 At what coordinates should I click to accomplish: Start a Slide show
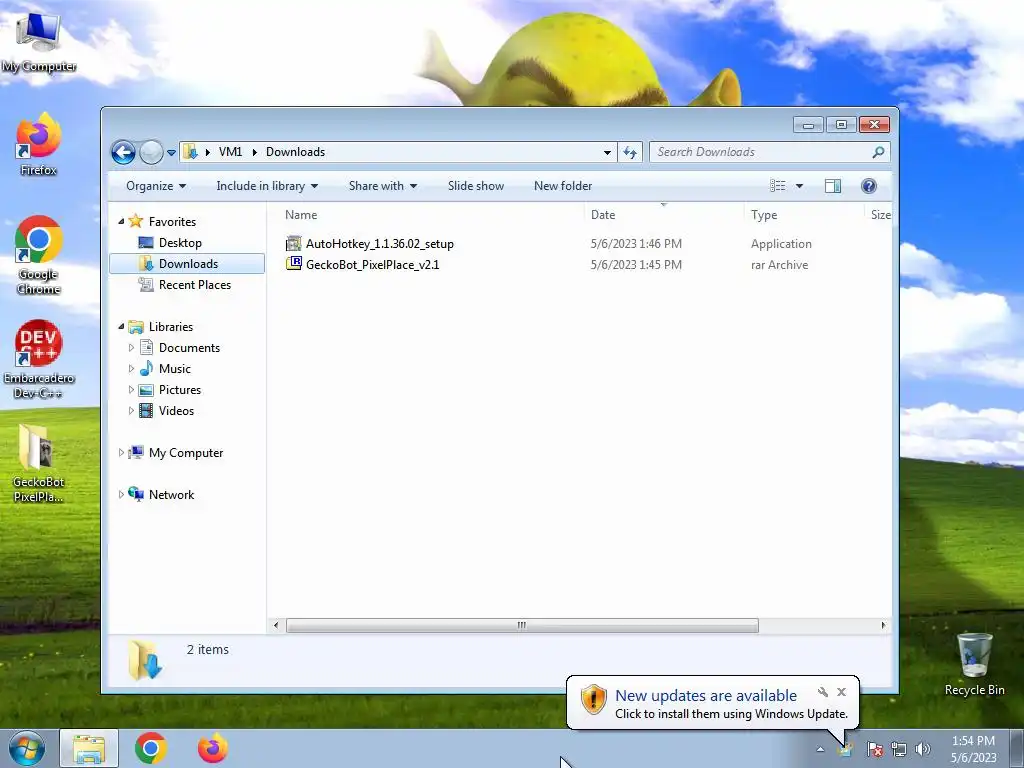pyautogui.click(x=476, y=186)
